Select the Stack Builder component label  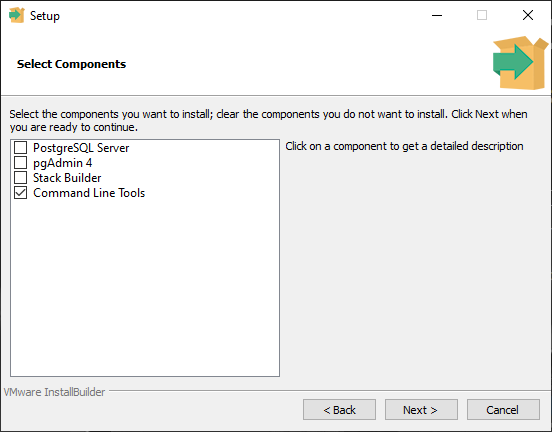(x=67, y=178)
